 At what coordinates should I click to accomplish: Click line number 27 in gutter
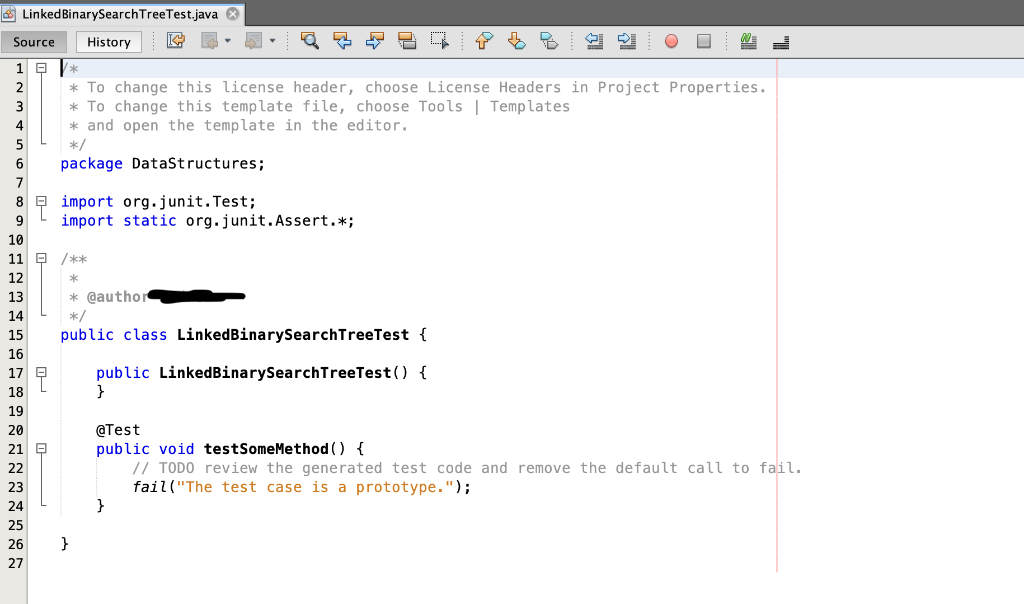(16, 564)
